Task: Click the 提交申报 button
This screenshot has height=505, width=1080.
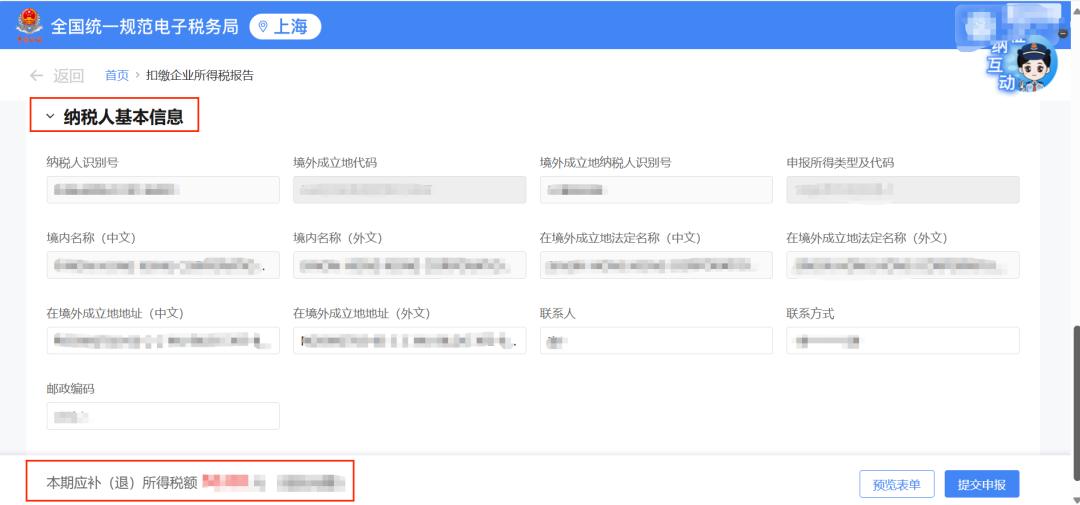Action: click(x=981, y=484)
